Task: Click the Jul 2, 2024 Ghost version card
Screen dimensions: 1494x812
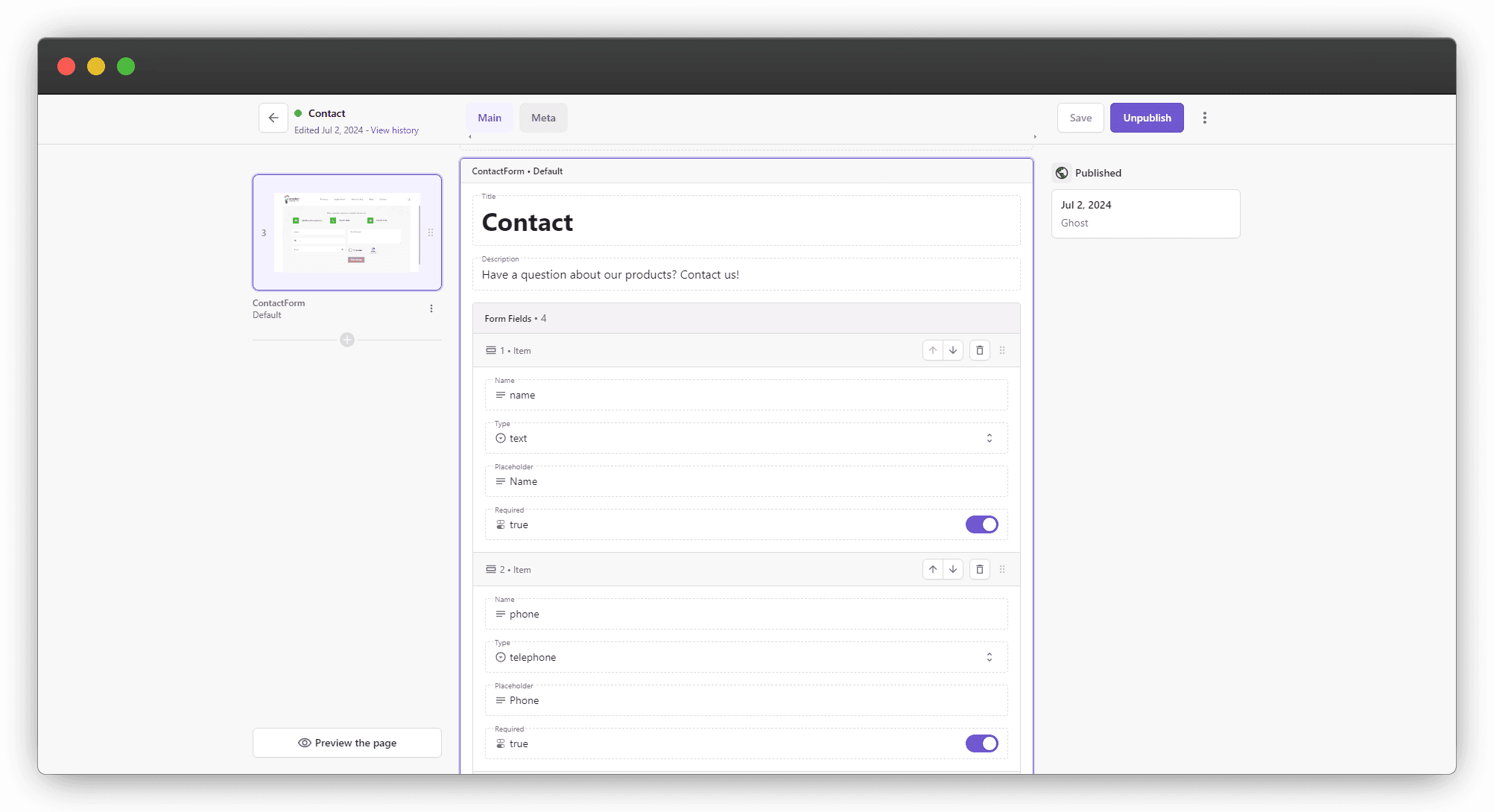Action: (1145, 214)
